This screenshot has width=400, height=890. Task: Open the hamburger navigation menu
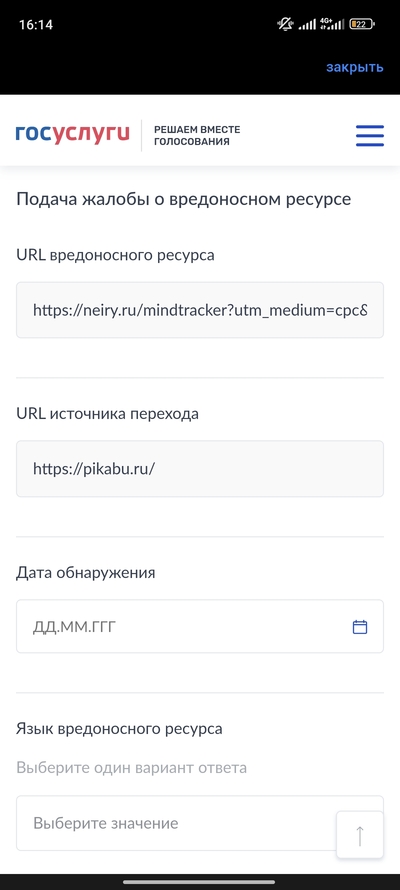(x=370, y=136)
